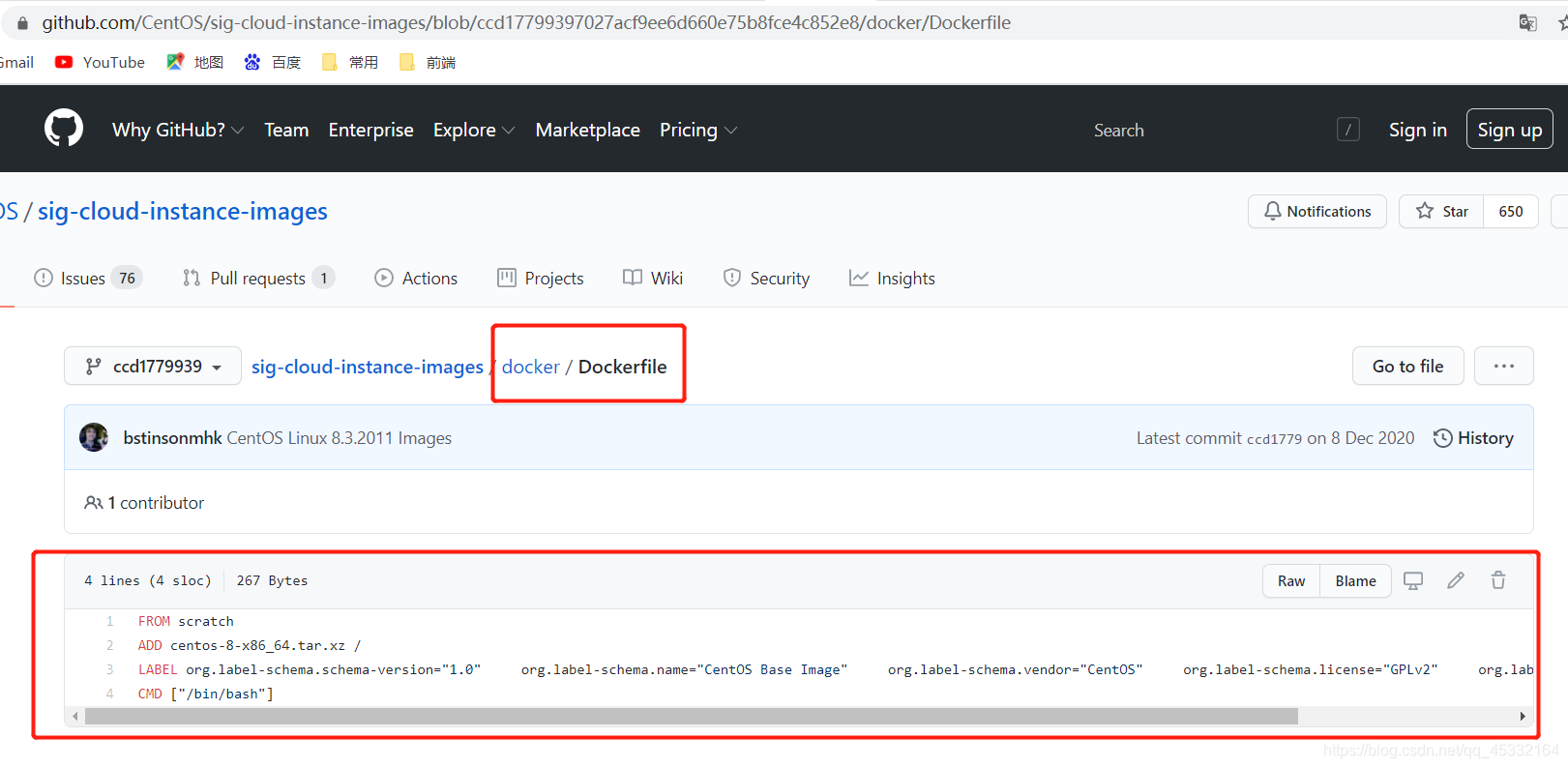Click the CMD ["/bin/bash"] code line
This screenshot has height=768, width=1568.
(x=206, y=694)
